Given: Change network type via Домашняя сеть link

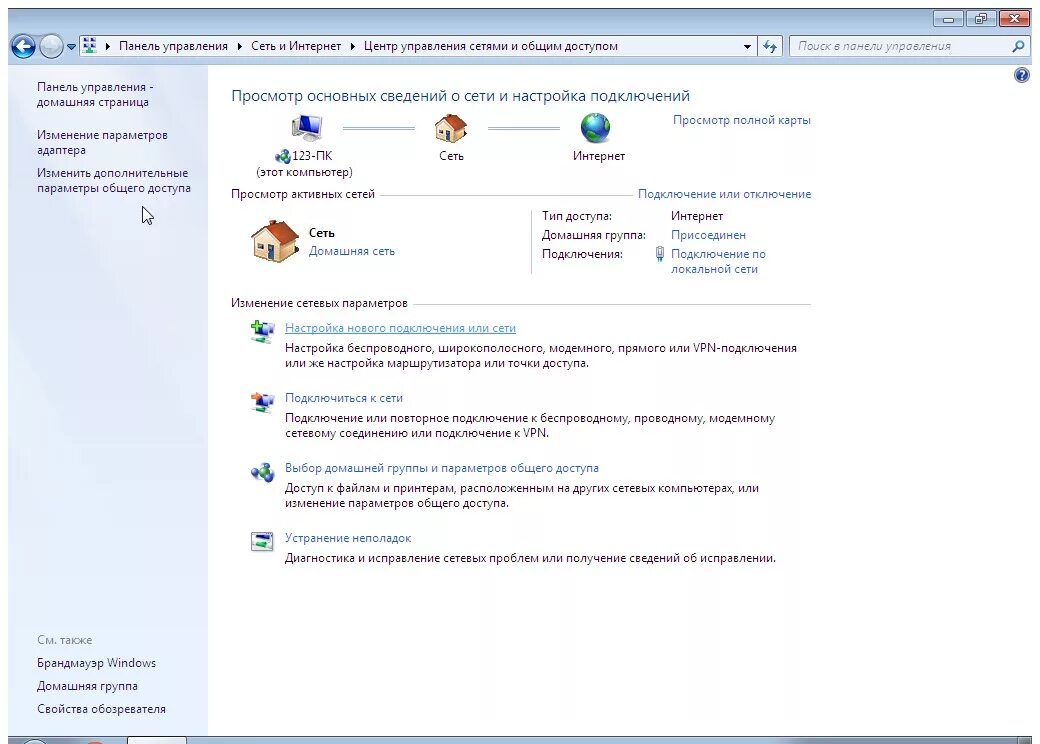Looking at the screenshot, I should pyautogui.click(x=352, y=251).
